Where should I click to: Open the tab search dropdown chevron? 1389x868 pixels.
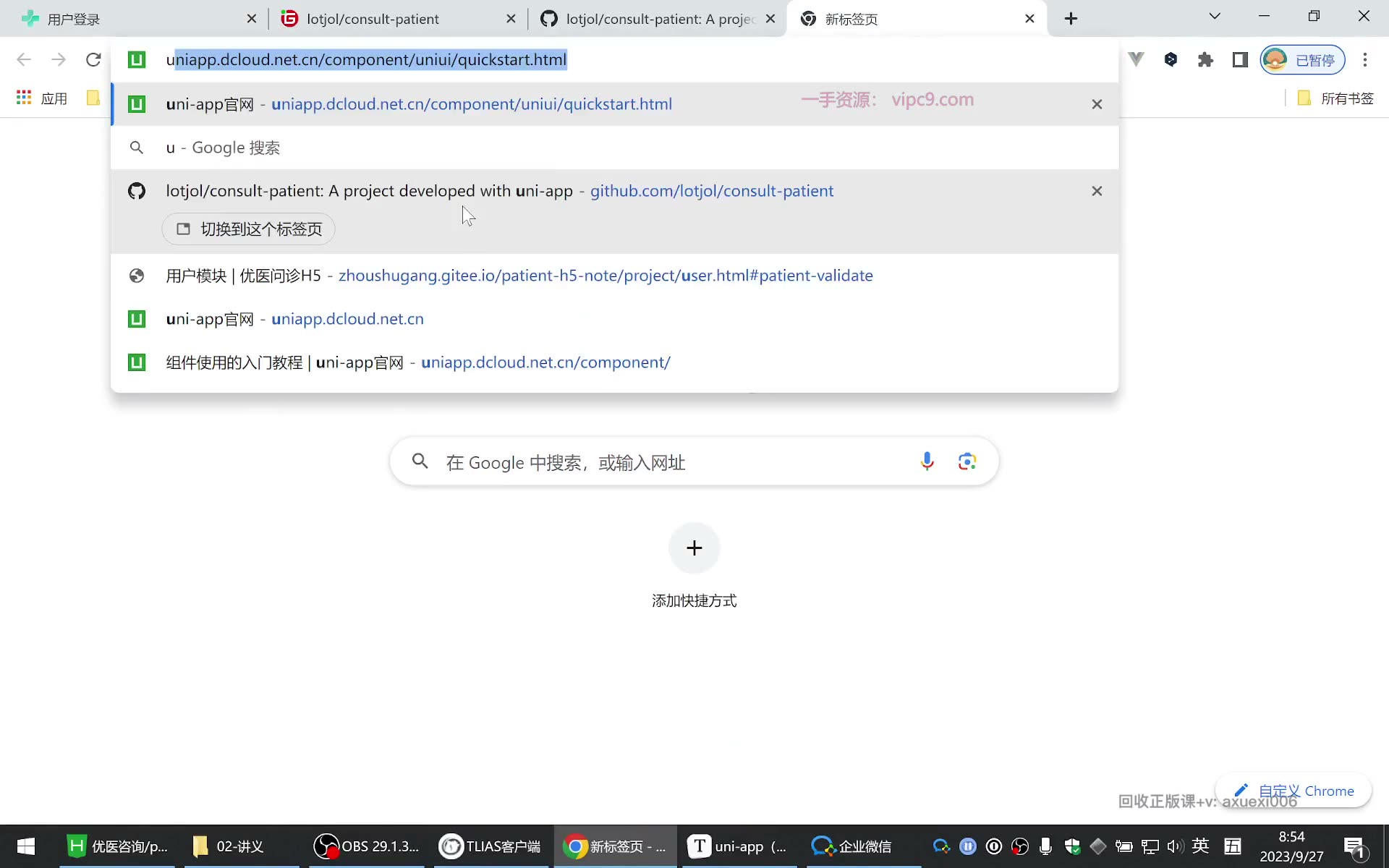tap(1215, 16)
